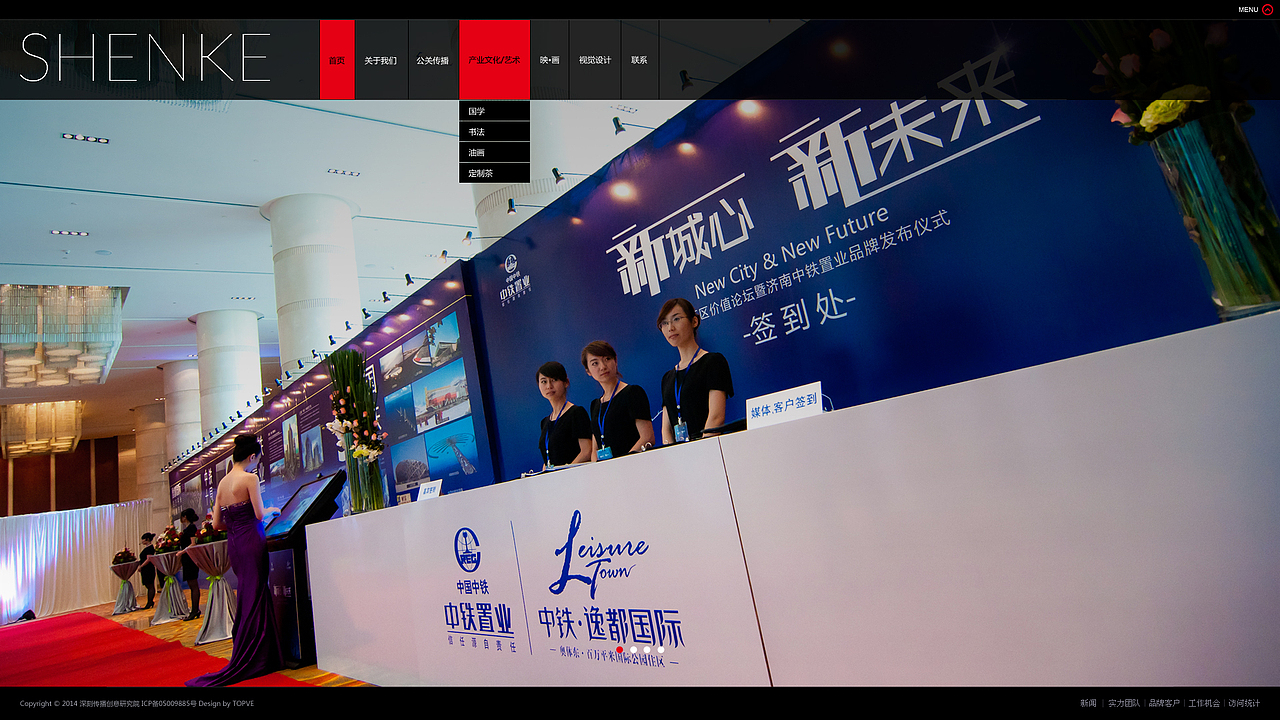Viewport: 1280px width, 720px height.
Task: Open the 访问统计 footer link
Action: (1244, 703)
